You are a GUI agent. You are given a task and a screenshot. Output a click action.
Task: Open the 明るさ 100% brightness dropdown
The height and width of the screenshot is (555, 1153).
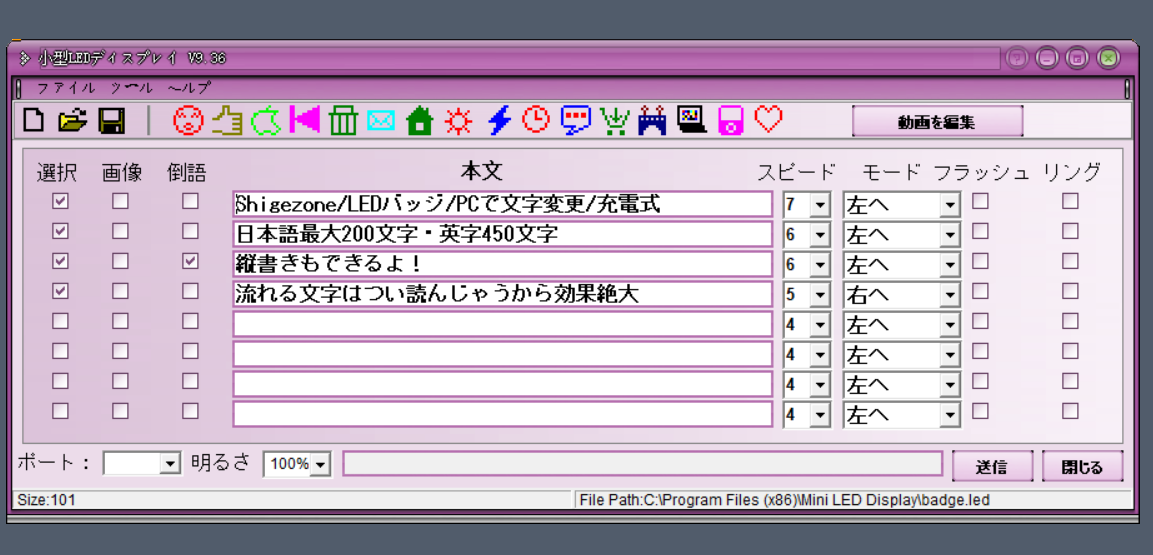coord(321,464)
